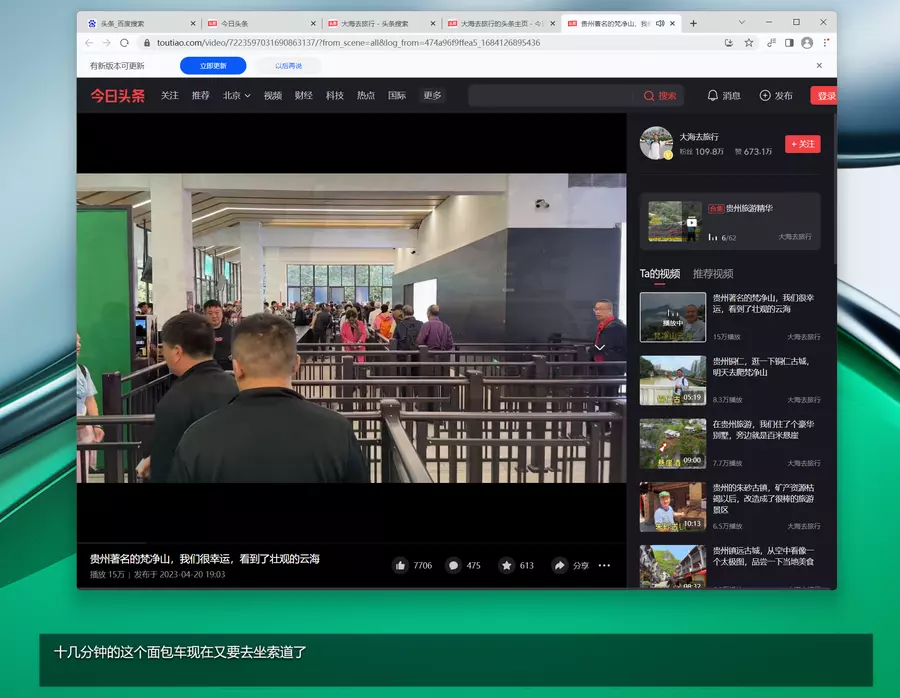Click the video title 贵州著名的梵净山

pyautogui.click(x=204, y=559)
